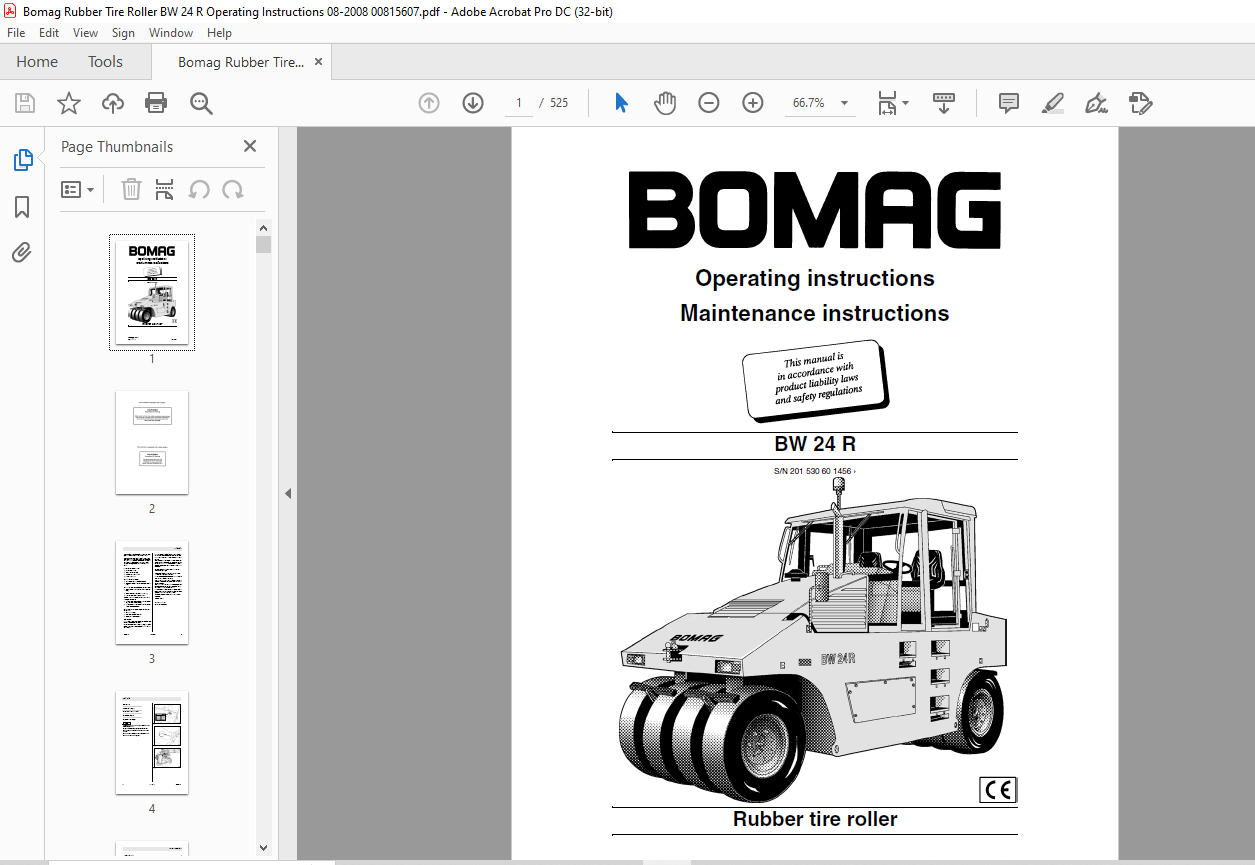Viewport: 1255px width, 865px height.
Task: Zoom in with the plus button
Action: [753, 103]
